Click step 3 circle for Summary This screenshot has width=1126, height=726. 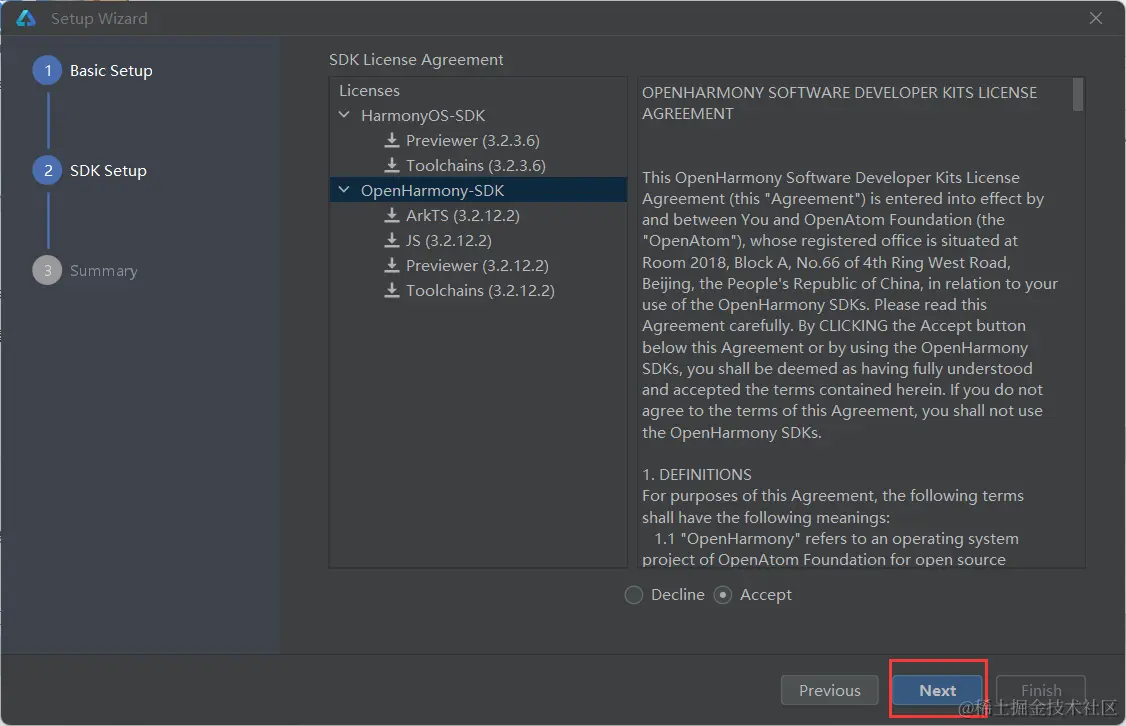[47, 270]
